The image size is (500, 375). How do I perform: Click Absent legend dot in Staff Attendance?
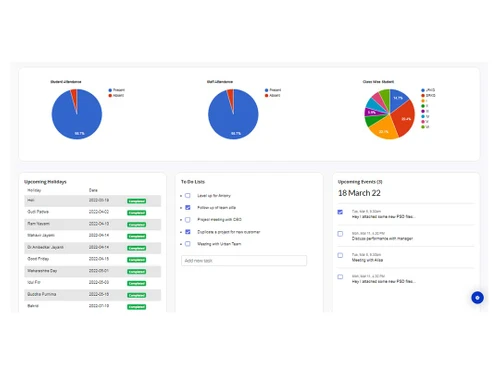(x=266, y=95)
